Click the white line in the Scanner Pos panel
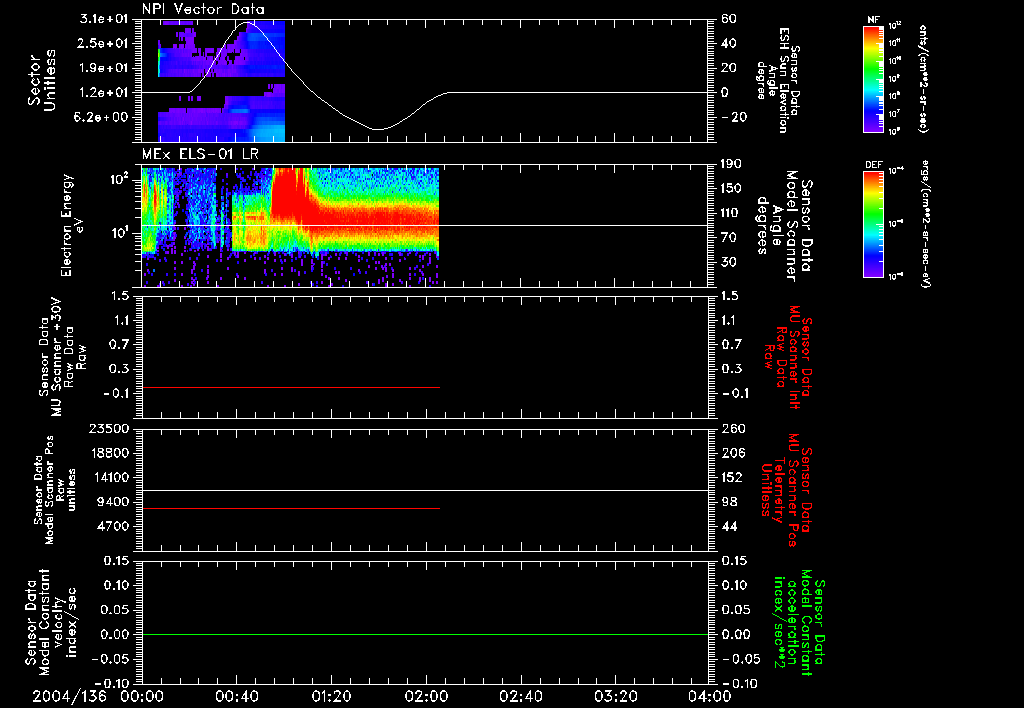The height and width of the screenshot is (708, 1024). coord(425,490)
